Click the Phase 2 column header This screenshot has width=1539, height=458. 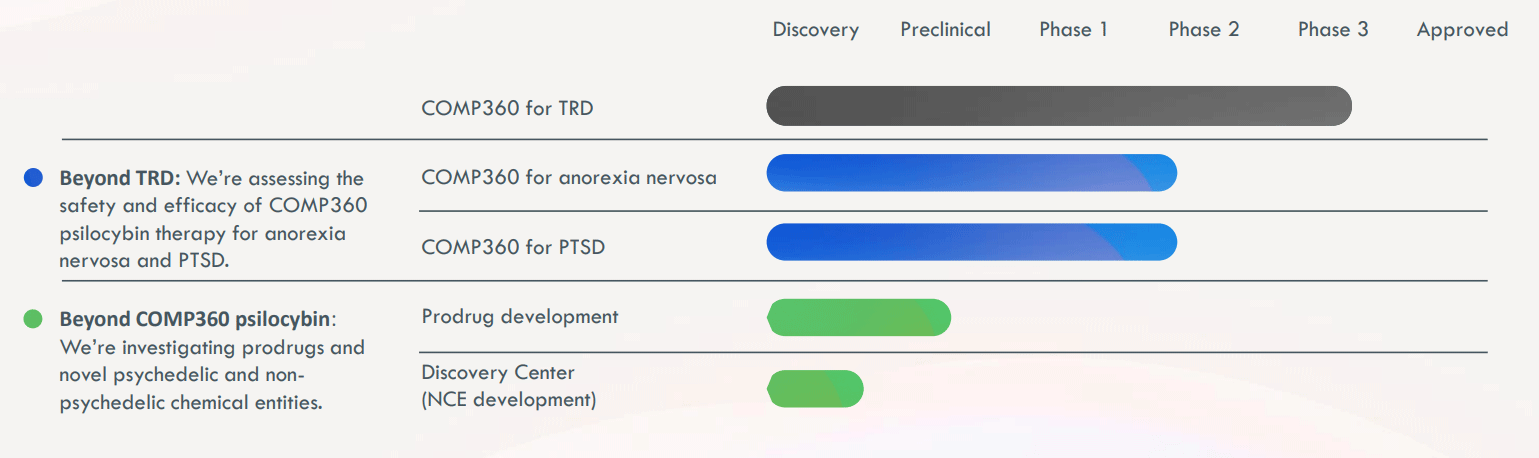click(x=1203, y=30)
